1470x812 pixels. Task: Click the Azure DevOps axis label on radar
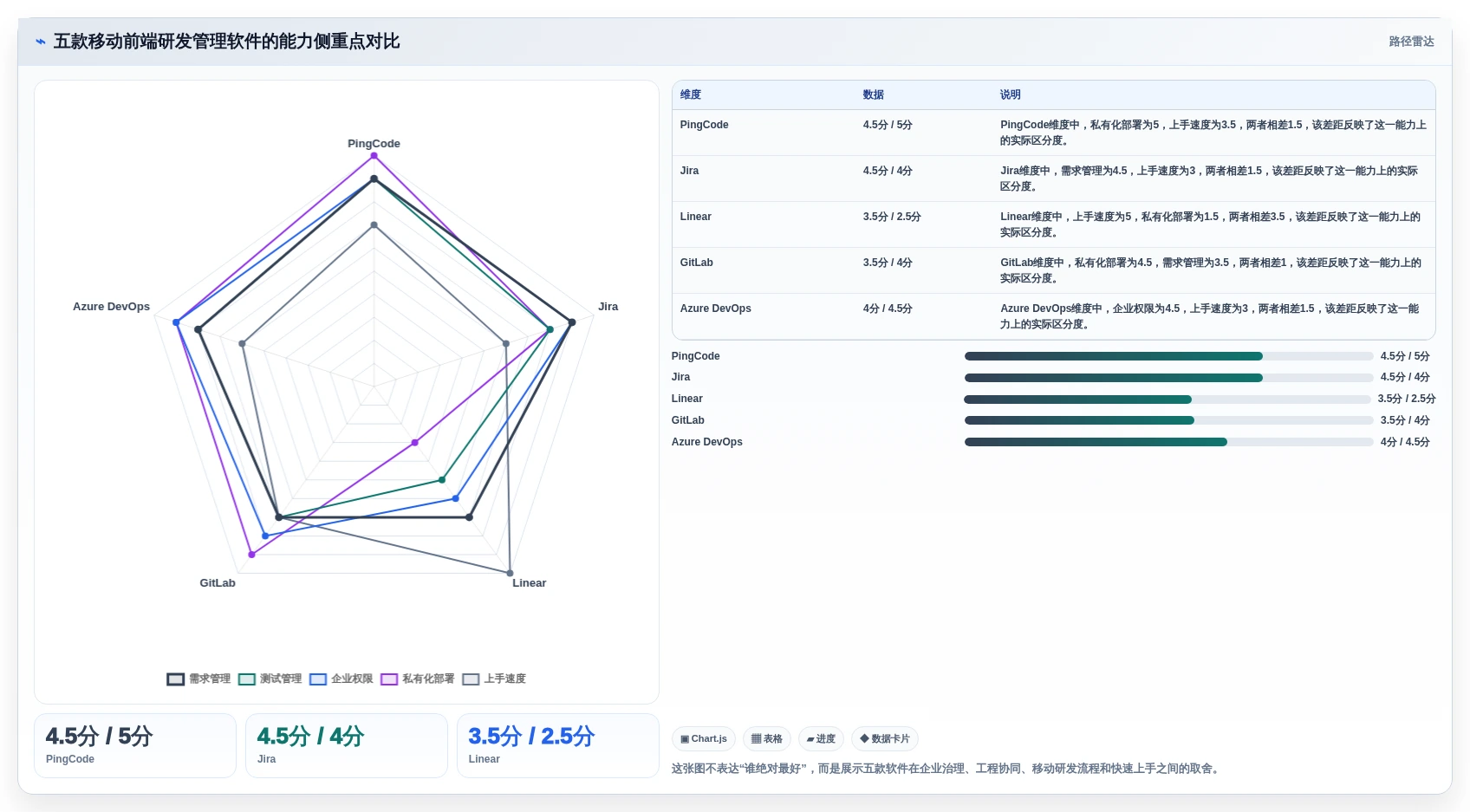pos(111,307)
